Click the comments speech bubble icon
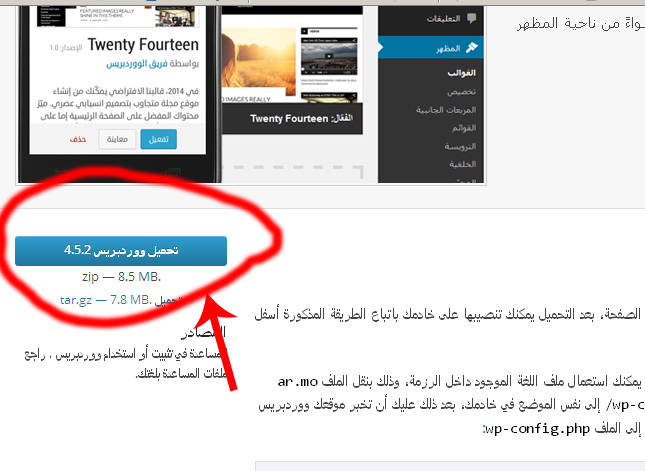Screen dimensions: 645x471 pyautogui.click(x=471, y=18)
